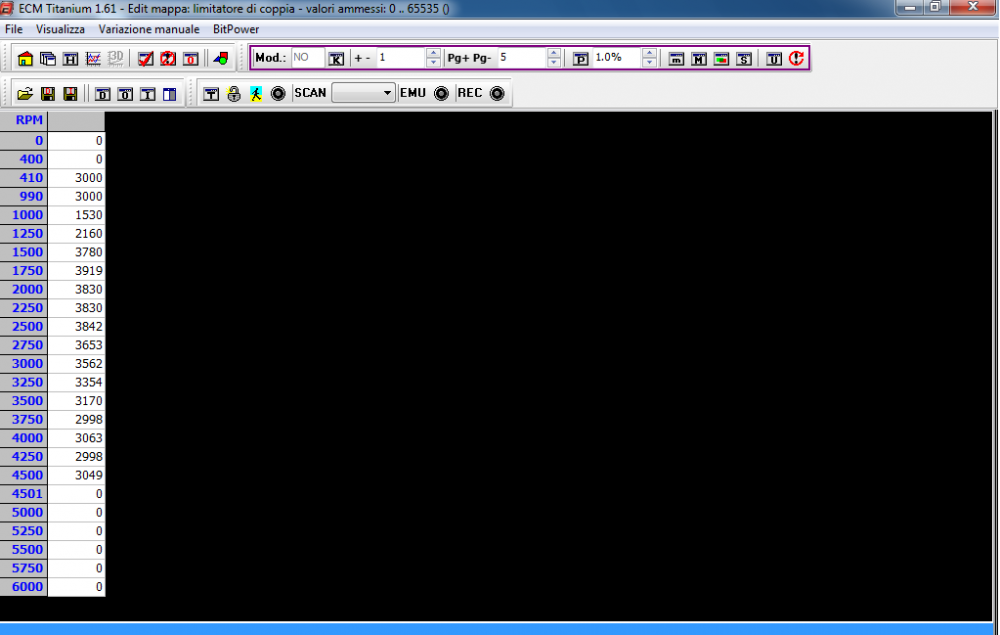
Task: Click the O window icon
Action: 125,94
